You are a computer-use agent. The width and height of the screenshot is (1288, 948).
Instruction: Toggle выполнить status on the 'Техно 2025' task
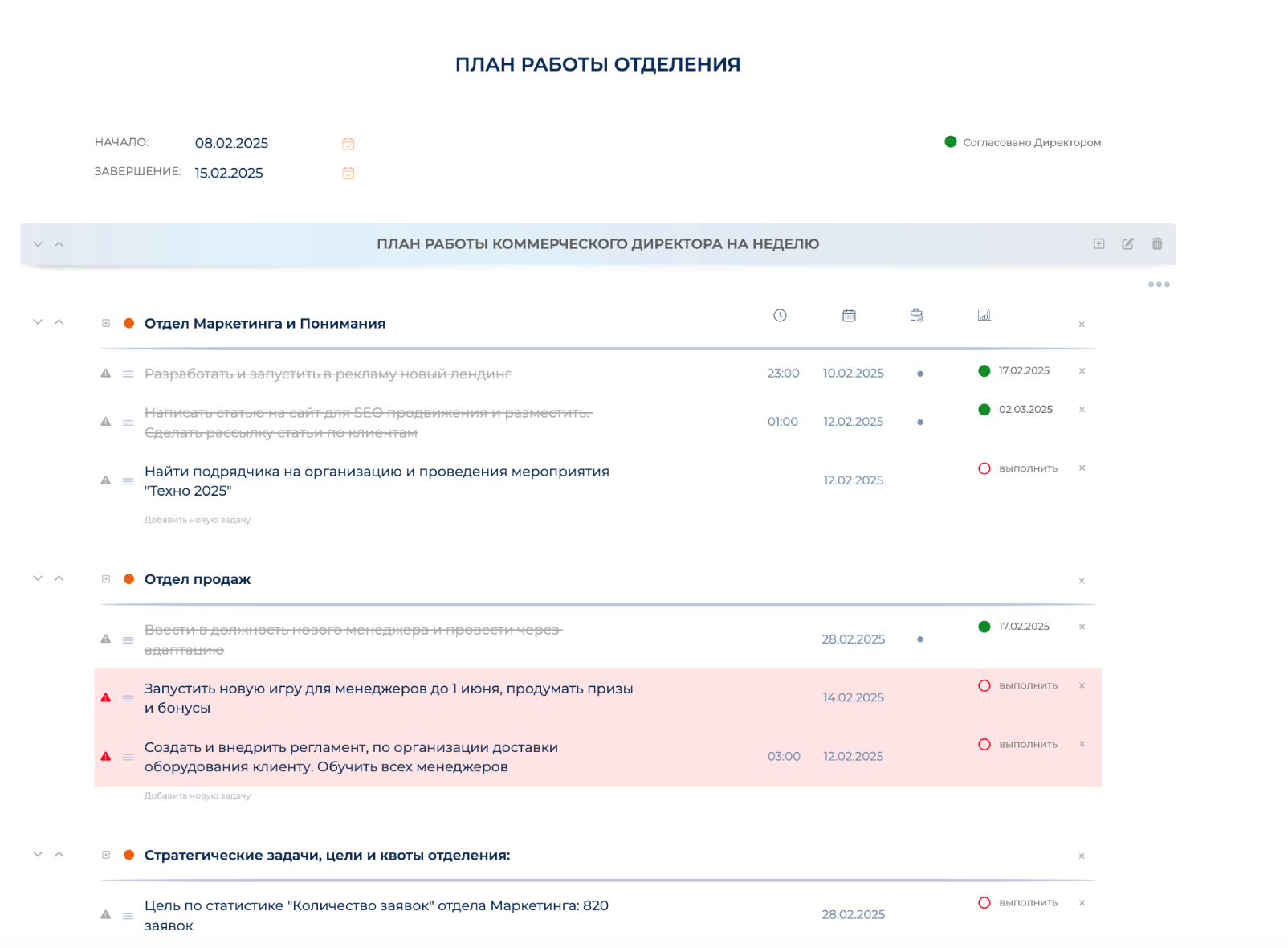(x=984, y=468)
